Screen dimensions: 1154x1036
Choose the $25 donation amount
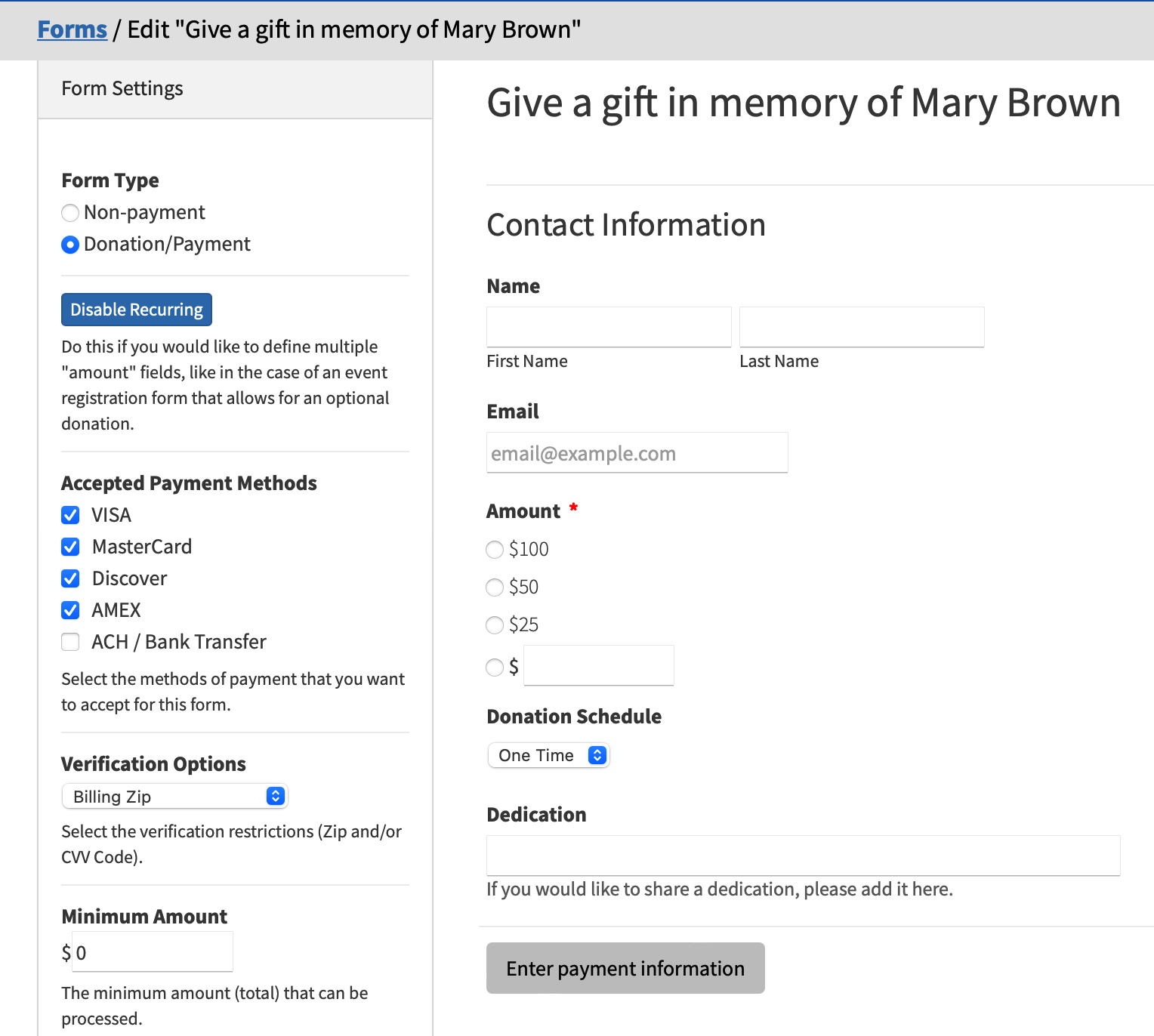[495, 625]
